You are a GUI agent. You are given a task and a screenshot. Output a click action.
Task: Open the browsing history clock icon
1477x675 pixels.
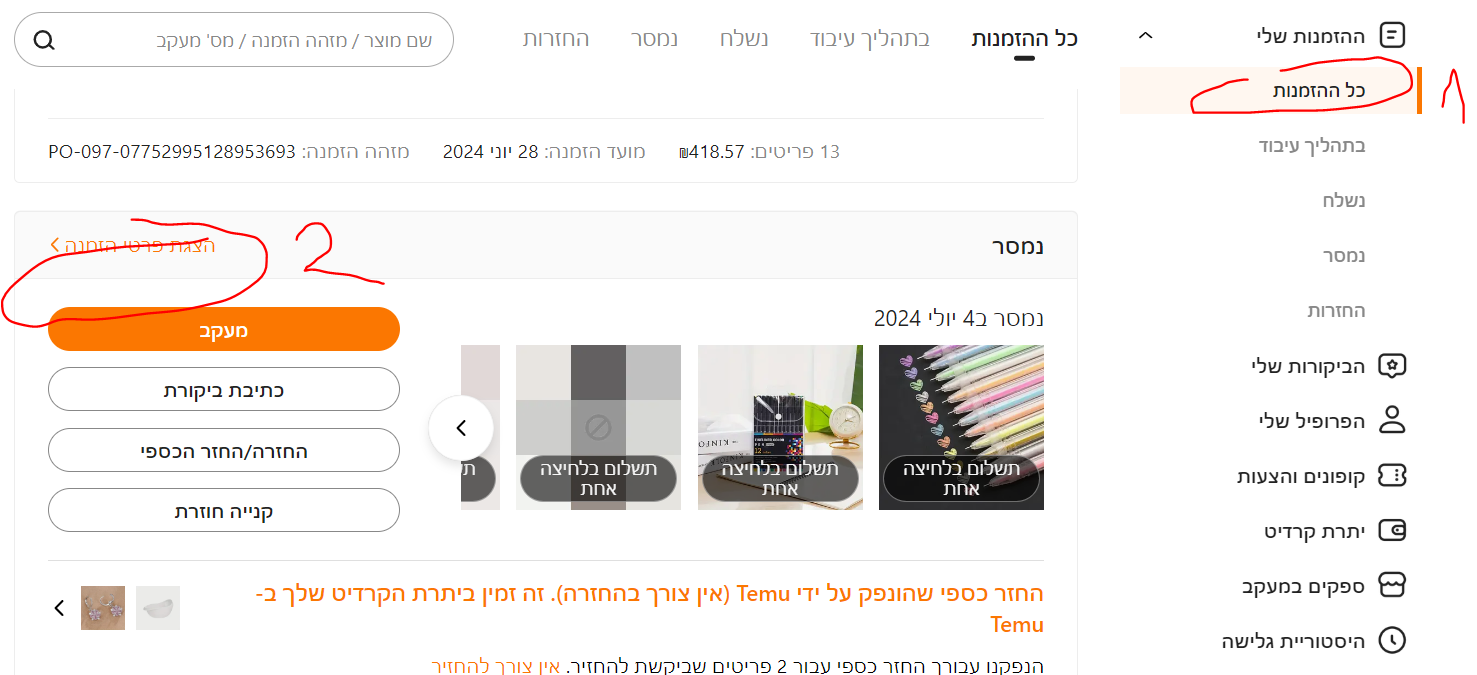point(1392,640)
